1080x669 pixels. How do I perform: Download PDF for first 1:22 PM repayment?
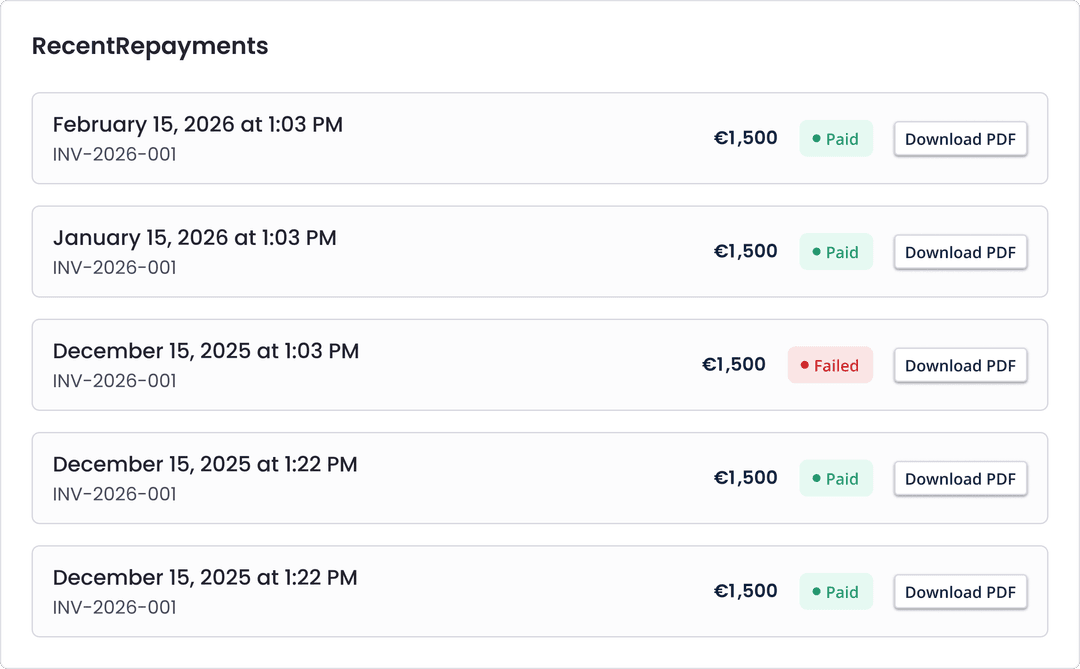[960, 478]
